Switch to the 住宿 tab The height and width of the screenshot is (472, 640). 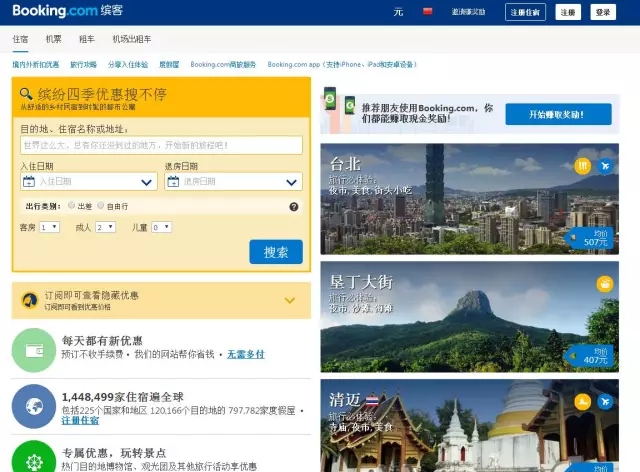[20, 39]
